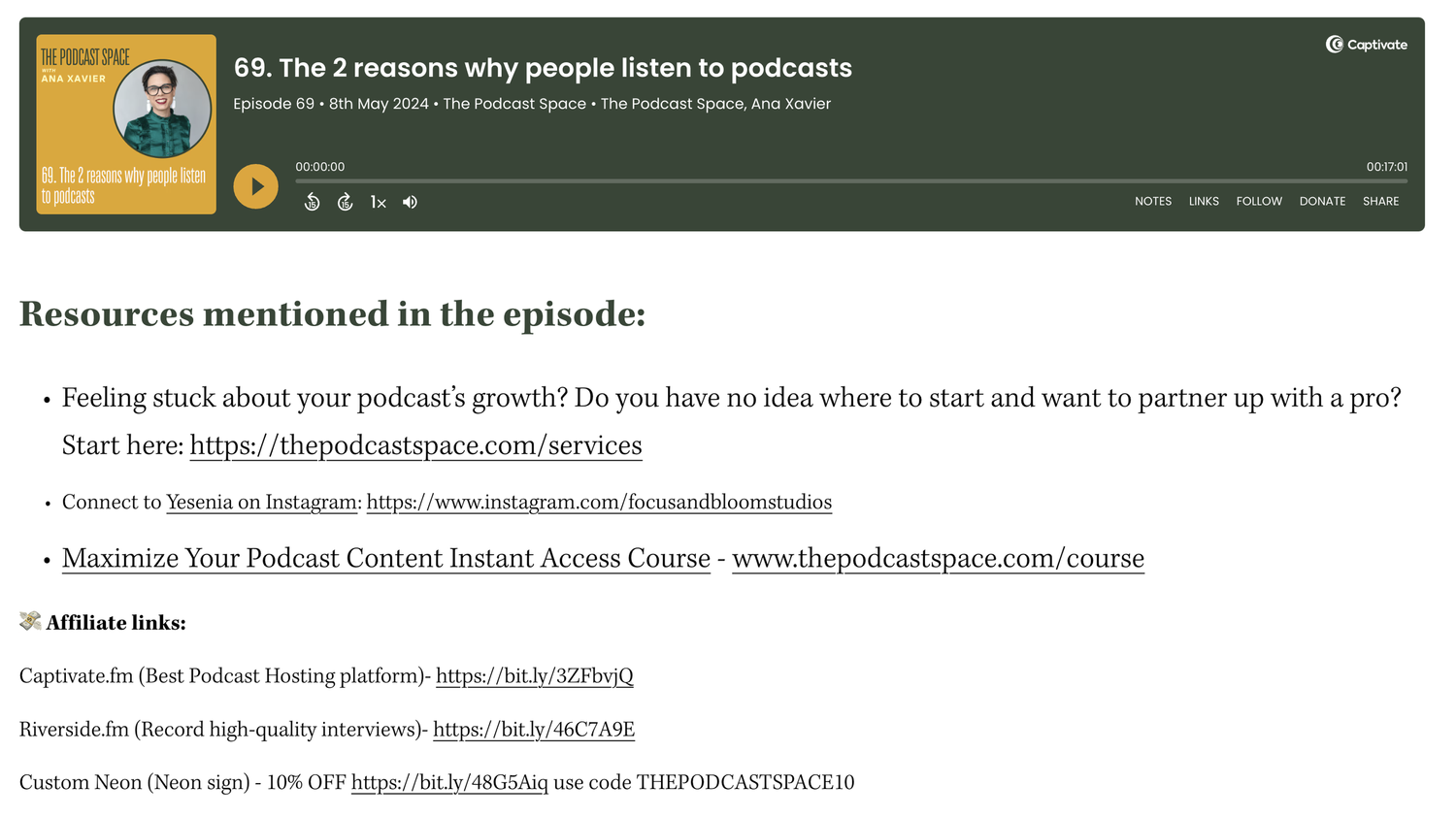Open the Yesenia on Instagram link

(x=260, y=502)
